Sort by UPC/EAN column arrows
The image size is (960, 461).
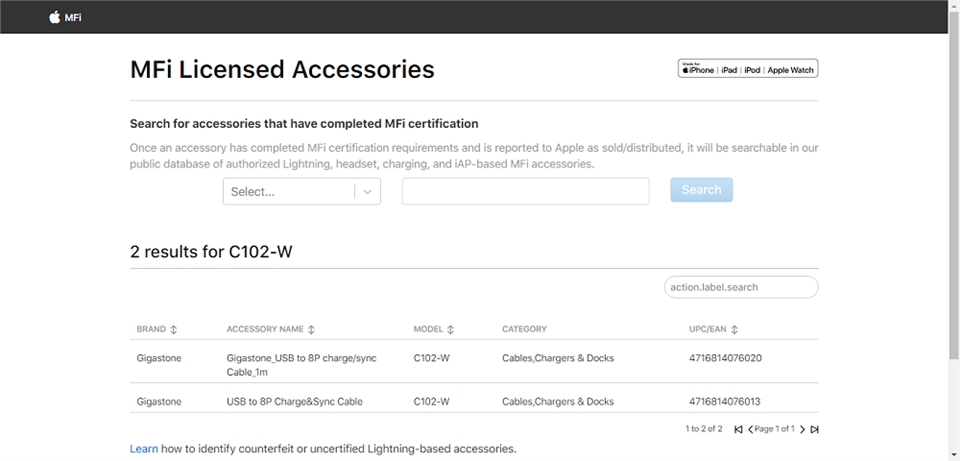click(x=734, y=329)
